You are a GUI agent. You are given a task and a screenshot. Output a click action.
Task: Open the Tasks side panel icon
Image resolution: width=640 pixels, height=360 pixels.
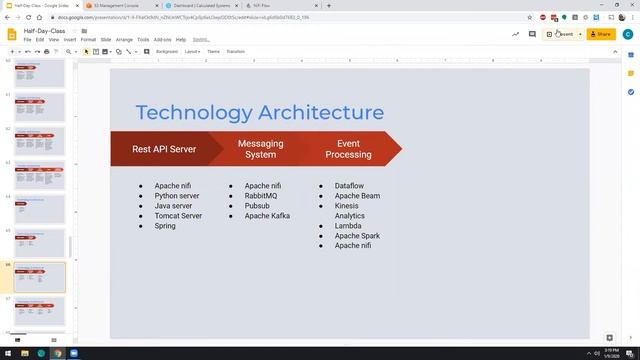631,92
